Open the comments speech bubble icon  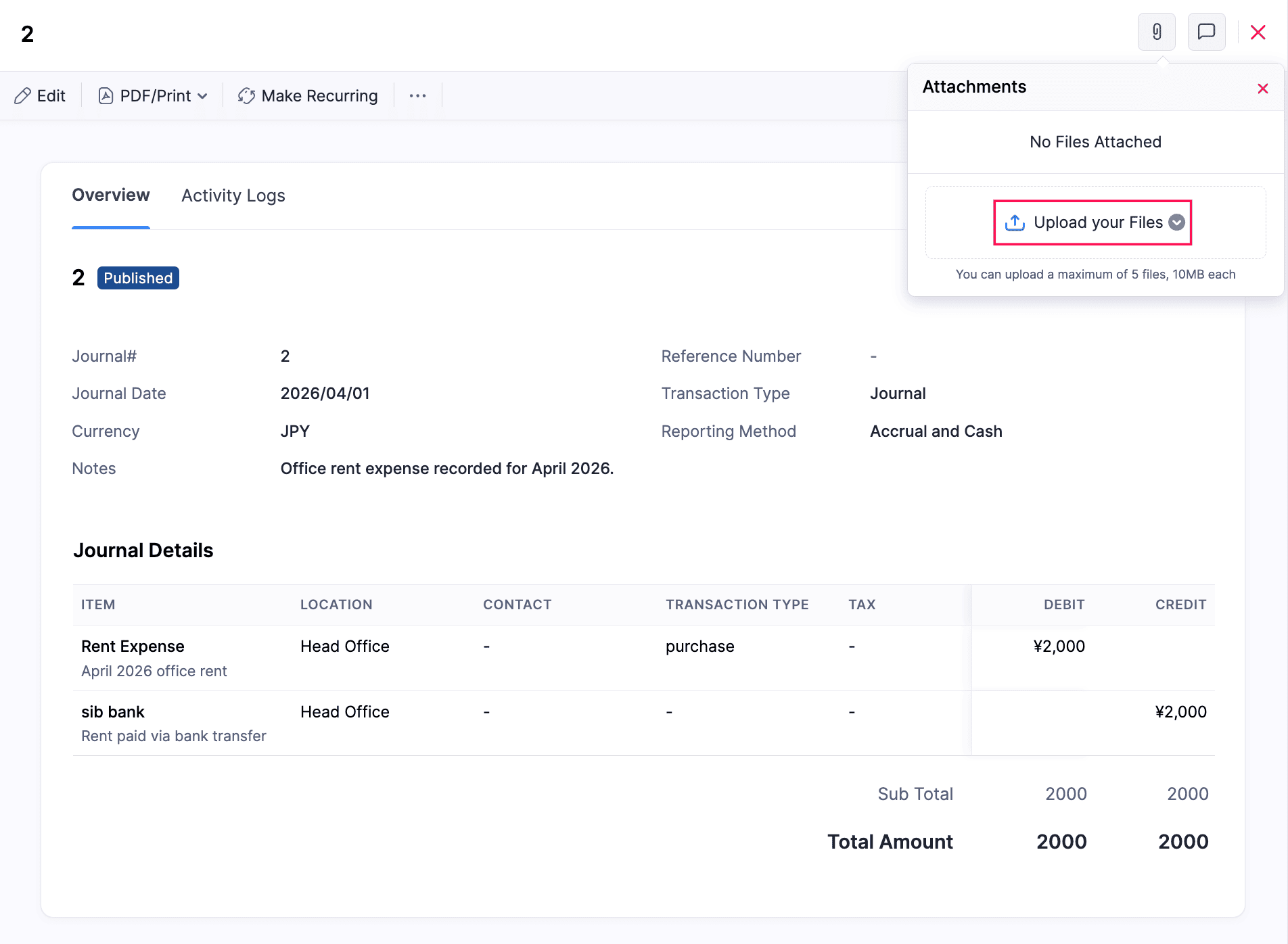click(x=1206, y=32)
